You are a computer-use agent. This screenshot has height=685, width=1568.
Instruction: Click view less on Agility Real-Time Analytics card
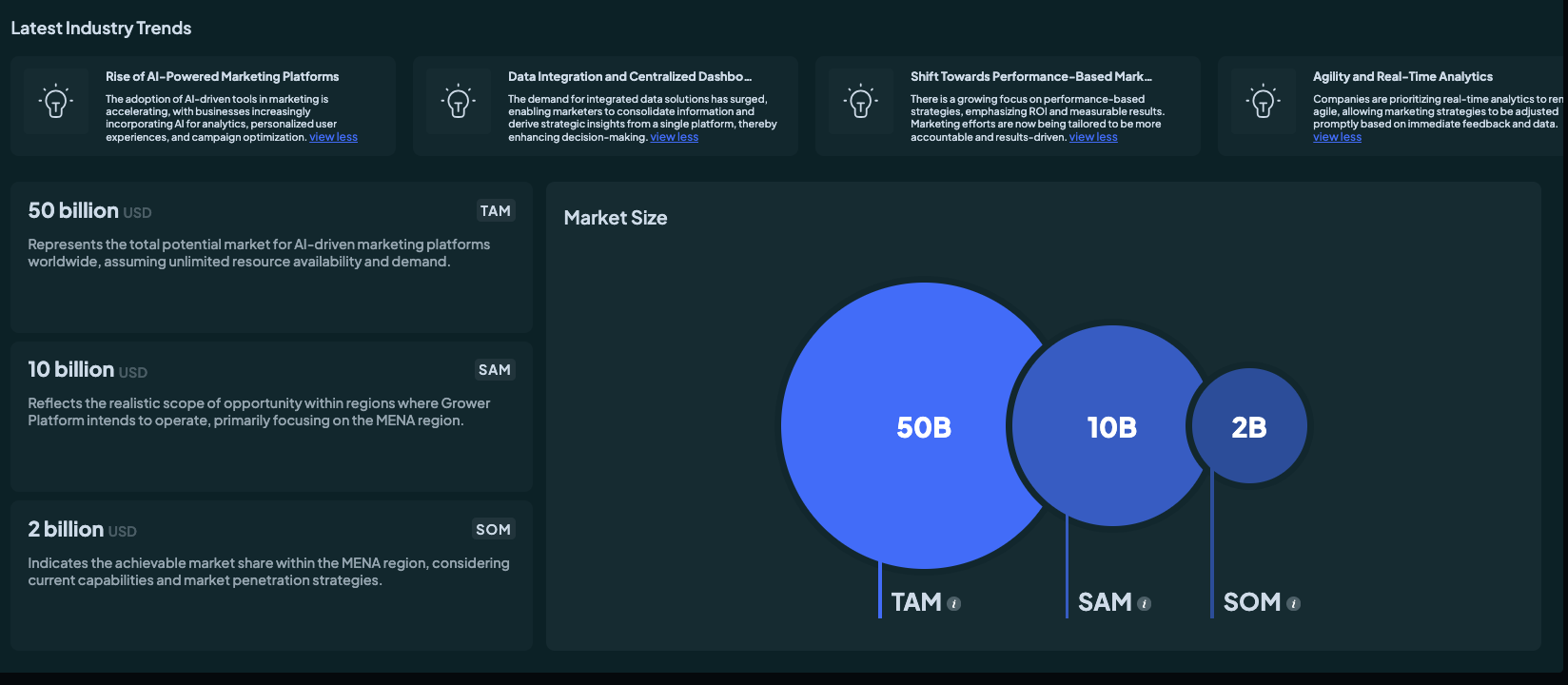1337,137
